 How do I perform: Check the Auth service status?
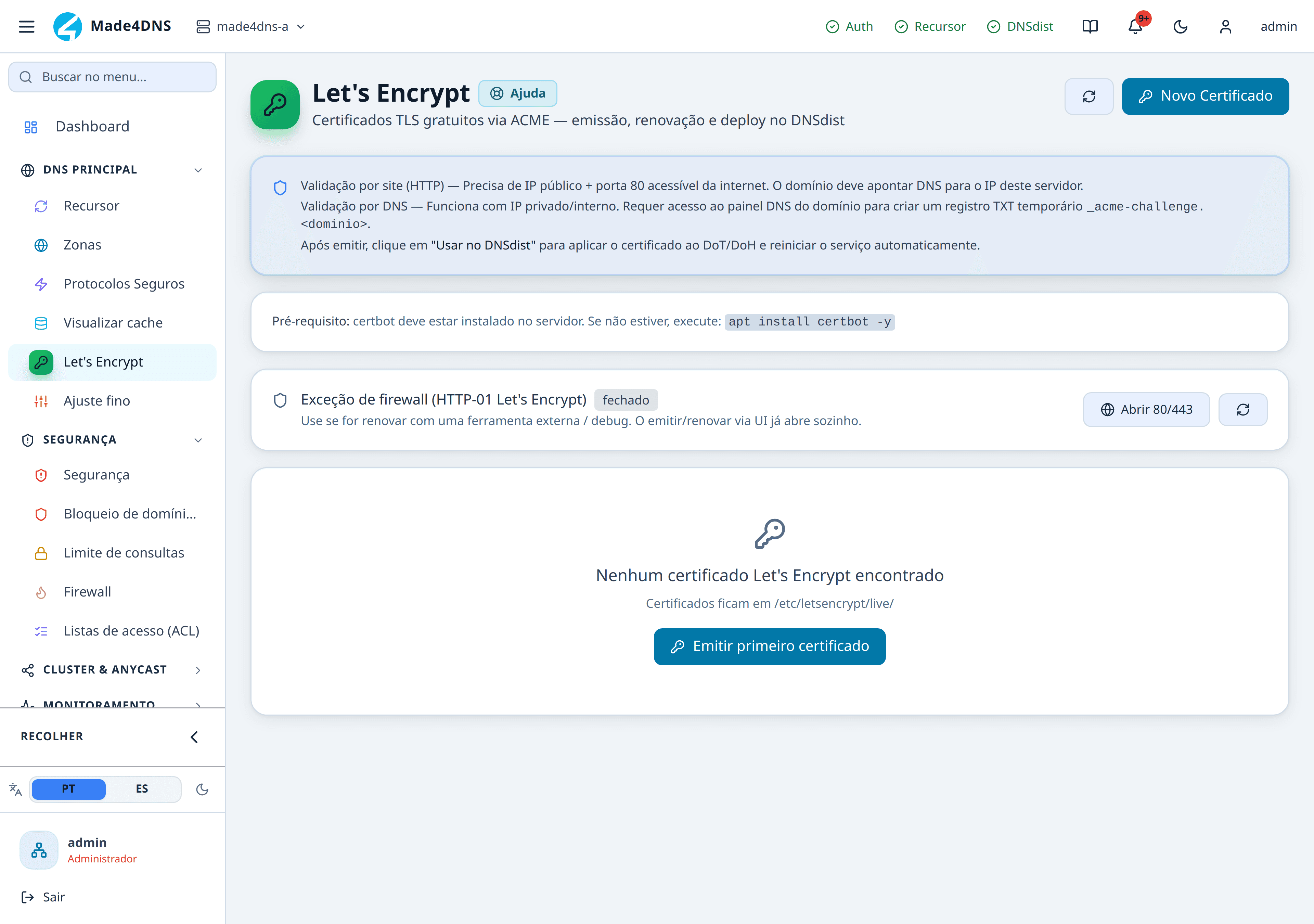849,26
